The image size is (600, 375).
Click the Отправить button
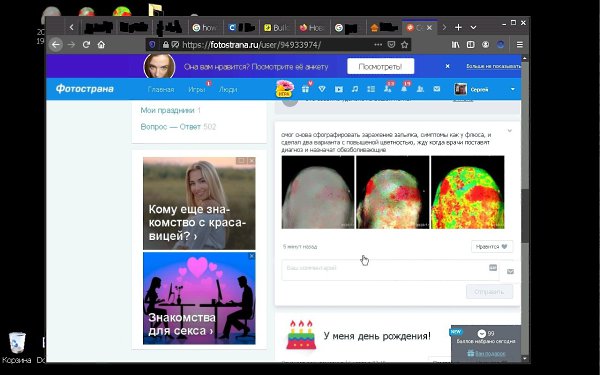click(489, 292)
